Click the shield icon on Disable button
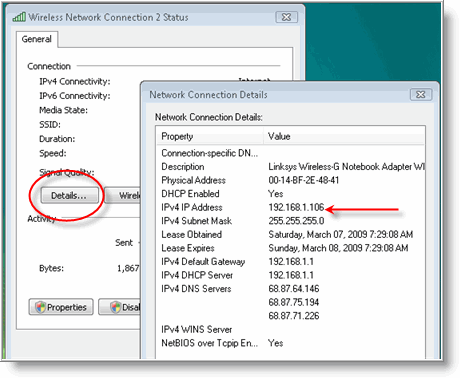Image resolution: width=460 pixels, height=378 pixels. click(116, 307)
